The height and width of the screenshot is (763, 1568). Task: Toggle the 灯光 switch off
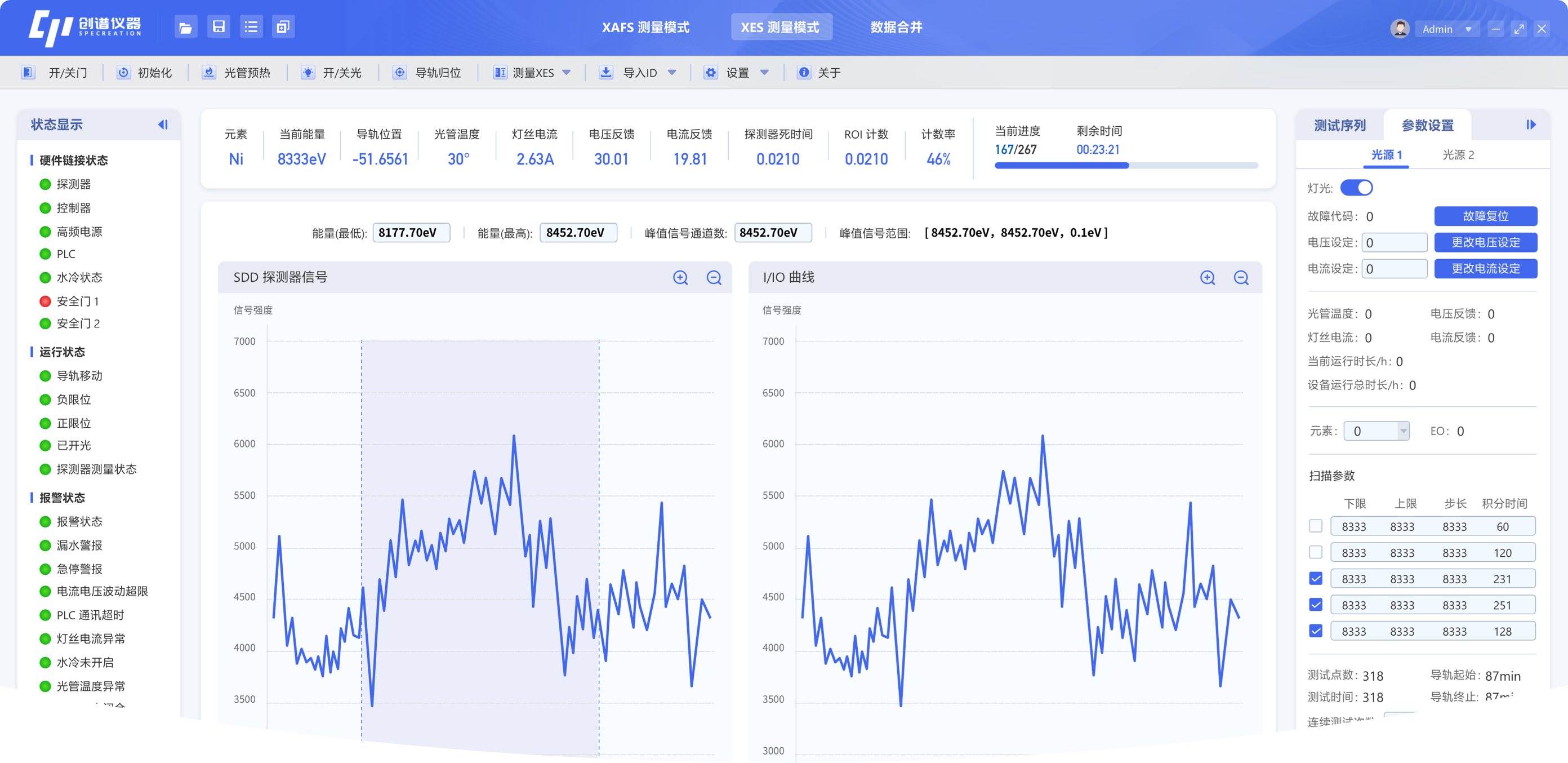(x=1357, y=188)
